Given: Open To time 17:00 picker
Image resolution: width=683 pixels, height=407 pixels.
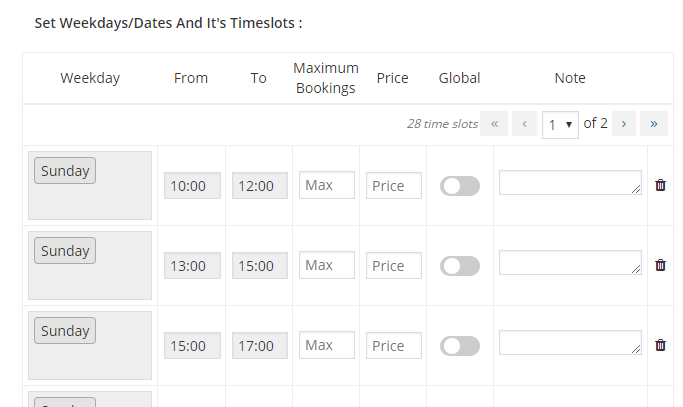Looking at the screenshot, I should click(260, 346).
